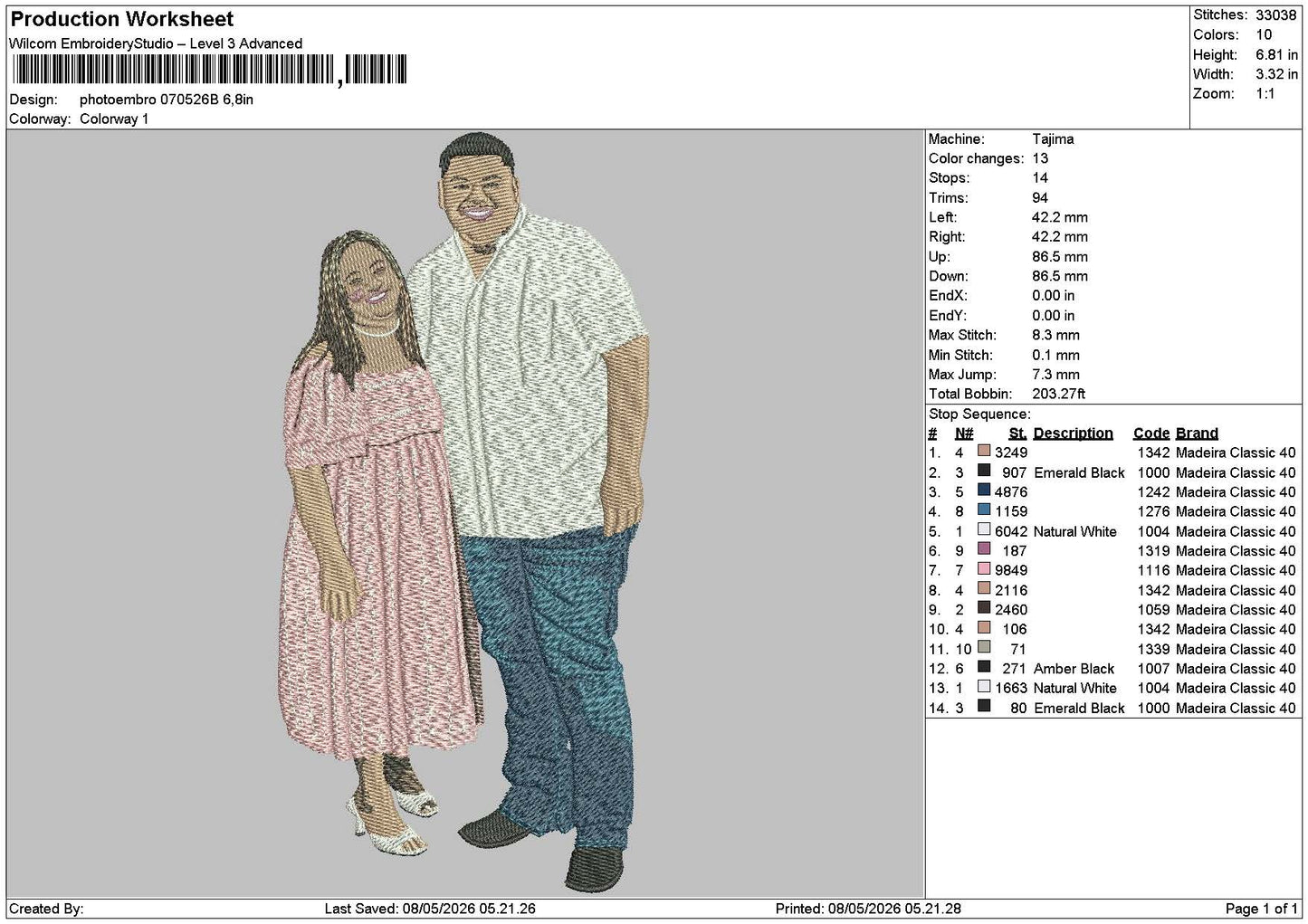This screenshot has width=1308, height=924.
Task: Click the Page 1 of 1 indicator
Action: click(x=1262, y=909)
